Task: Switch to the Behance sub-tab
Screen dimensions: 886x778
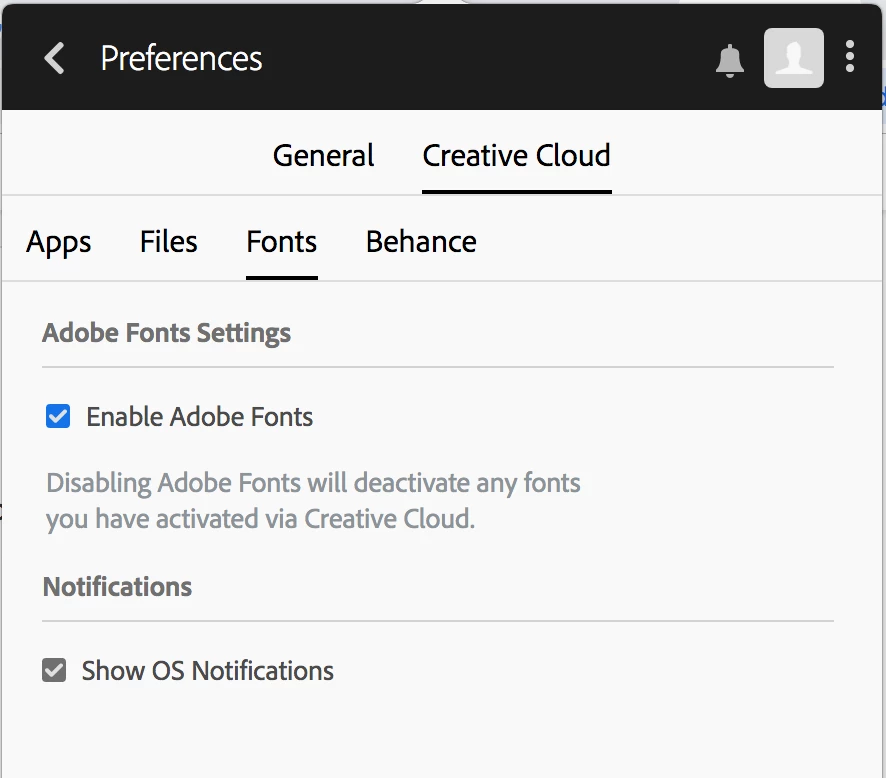Action: (421, 242)
